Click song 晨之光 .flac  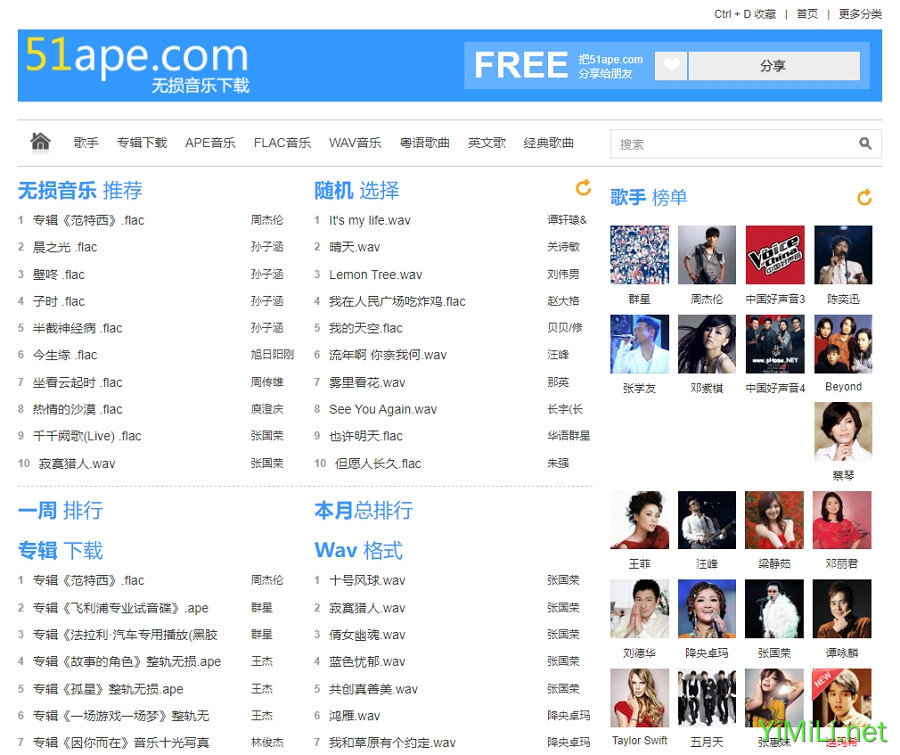click(65, 247)
